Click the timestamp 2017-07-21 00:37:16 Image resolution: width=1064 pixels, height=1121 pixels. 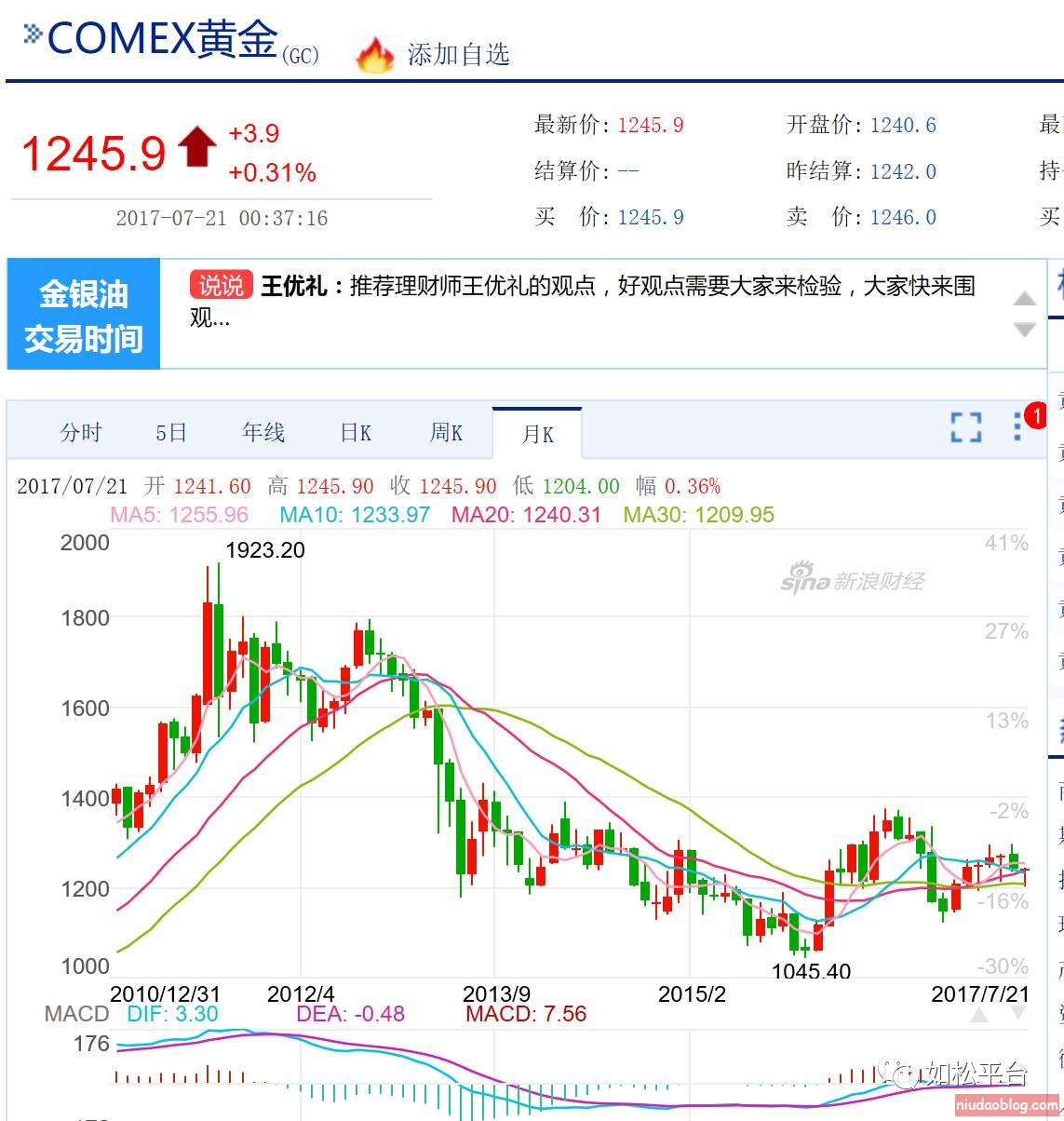[x=222, y=218]
